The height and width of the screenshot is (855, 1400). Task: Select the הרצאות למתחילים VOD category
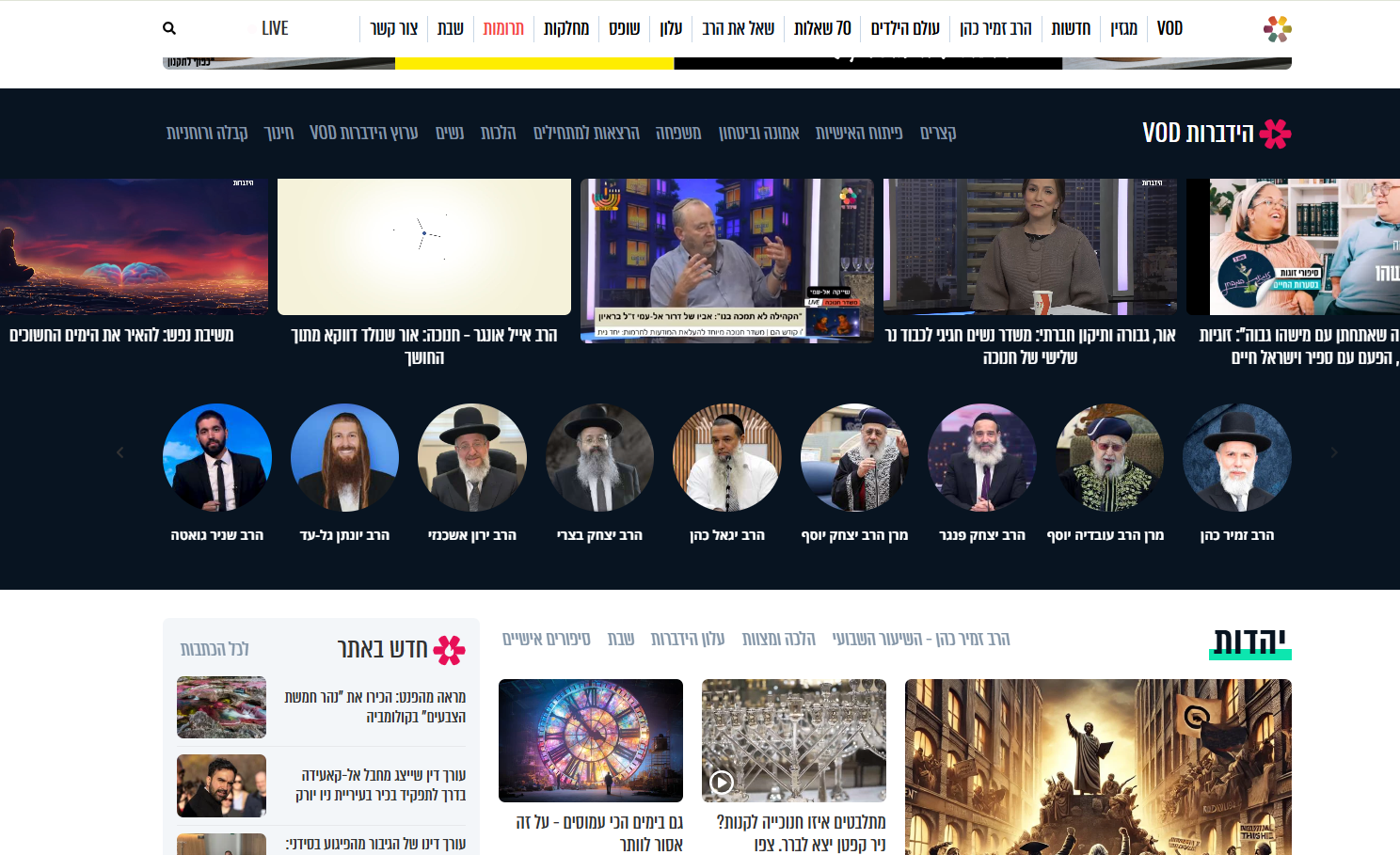coord(586,133)
